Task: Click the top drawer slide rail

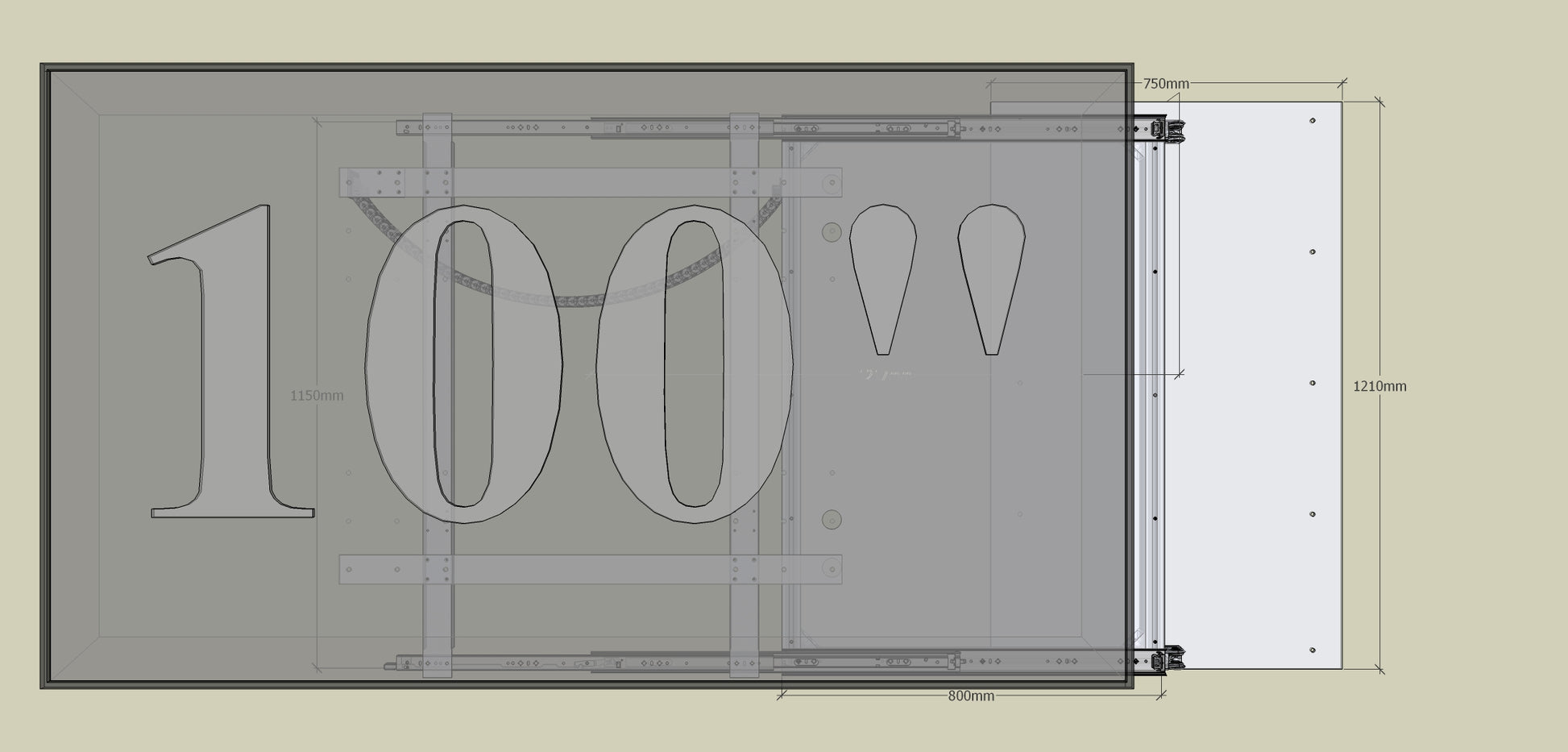Action: coord(677,127)
